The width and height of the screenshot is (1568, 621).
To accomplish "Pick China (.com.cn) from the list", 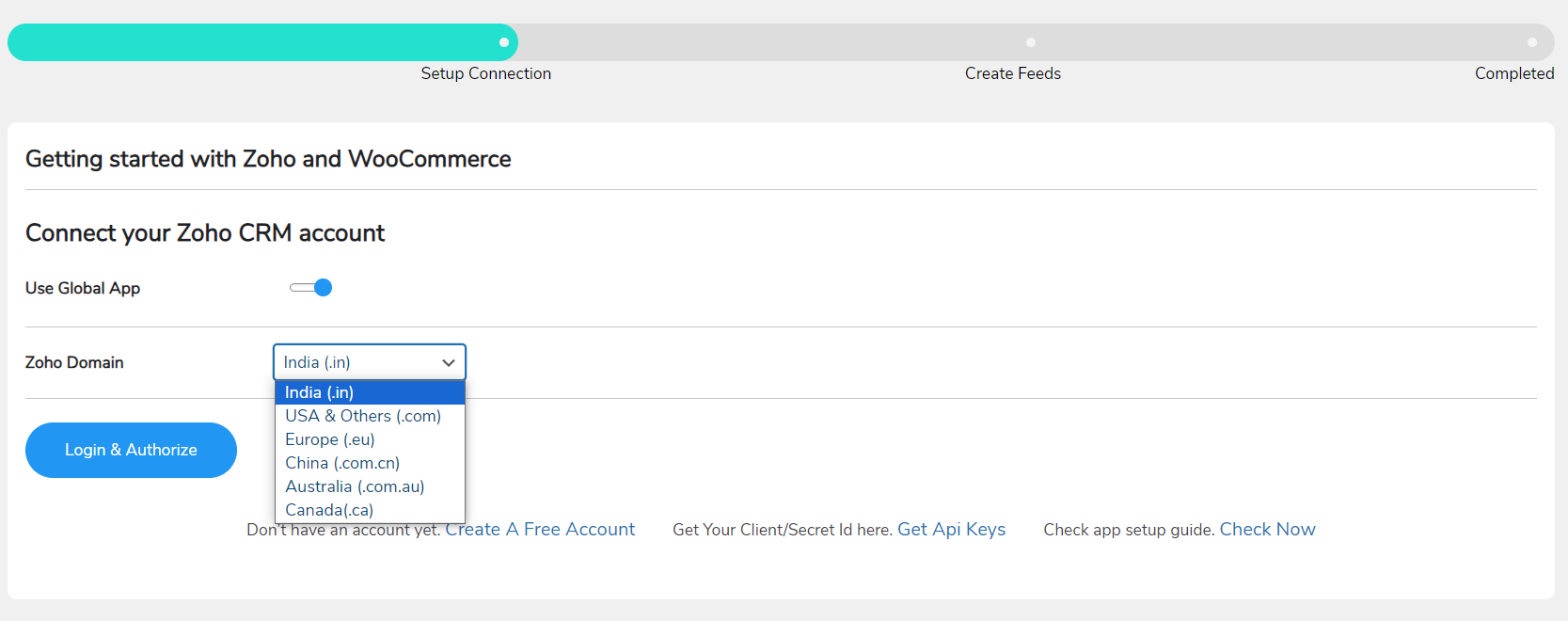I will click(370, 463).
